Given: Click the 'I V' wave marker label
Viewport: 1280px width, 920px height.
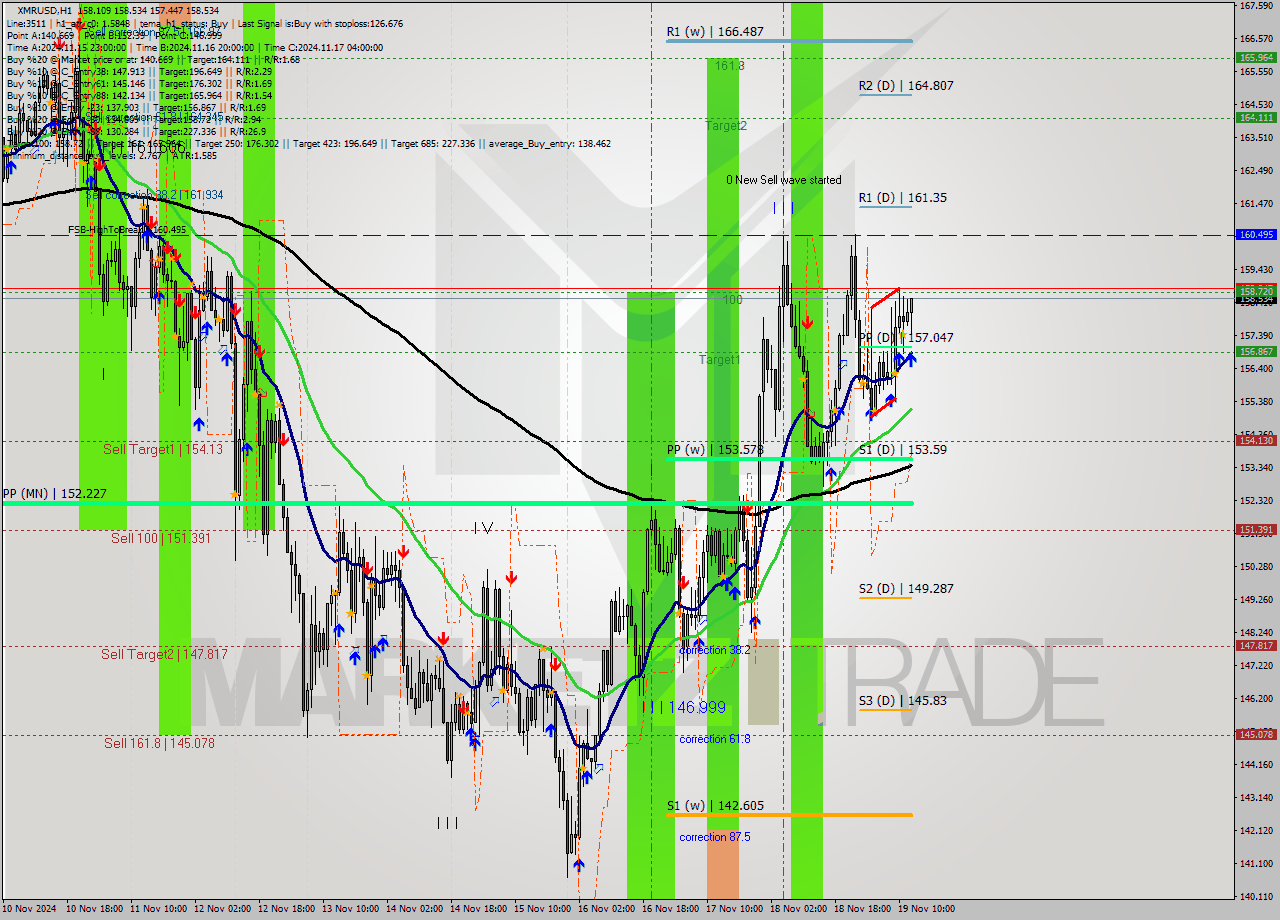Looking at the screenshot, I should [x=484, y=527].
